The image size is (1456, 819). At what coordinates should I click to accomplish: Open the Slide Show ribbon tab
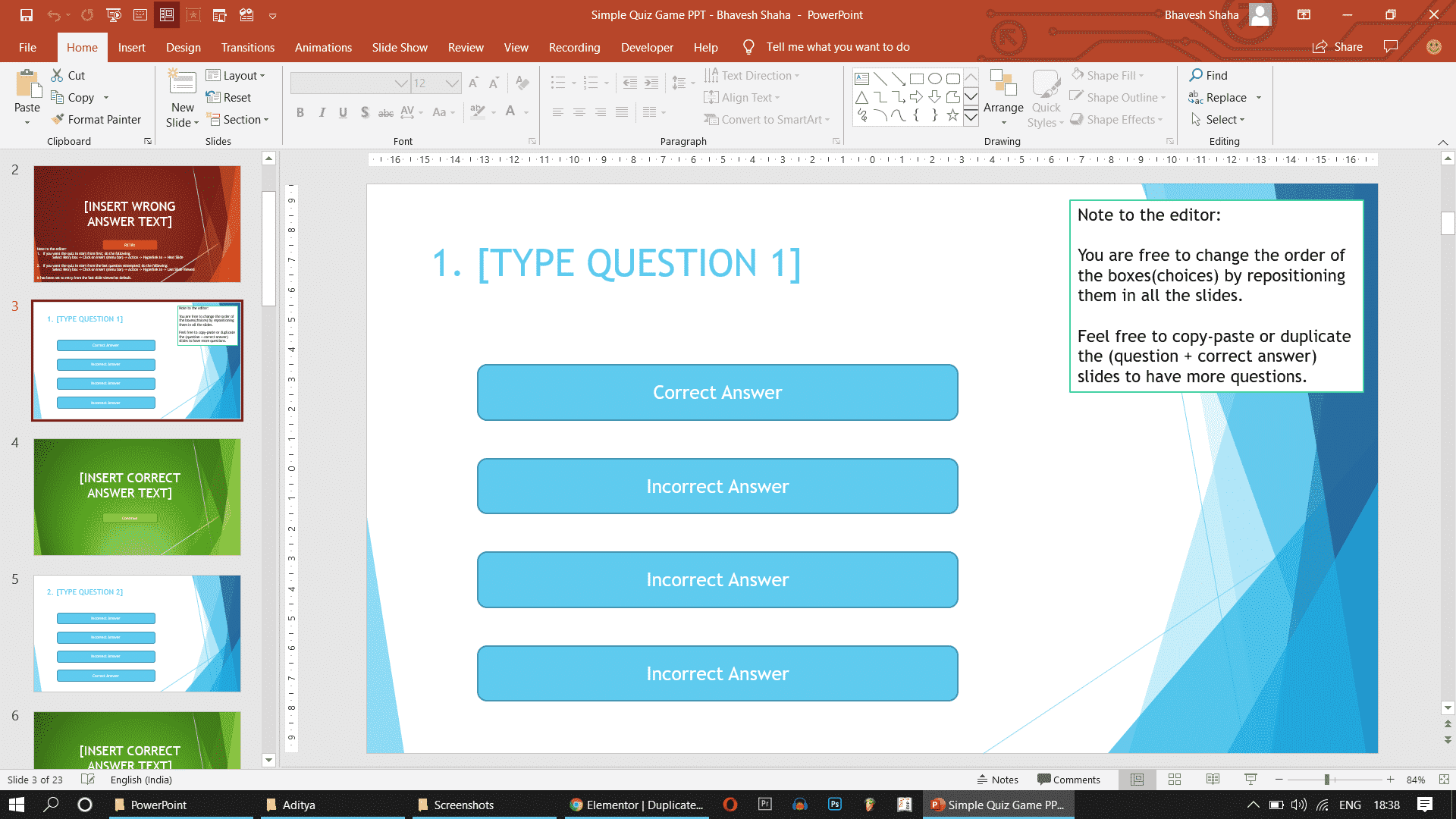tap(399, 47)
